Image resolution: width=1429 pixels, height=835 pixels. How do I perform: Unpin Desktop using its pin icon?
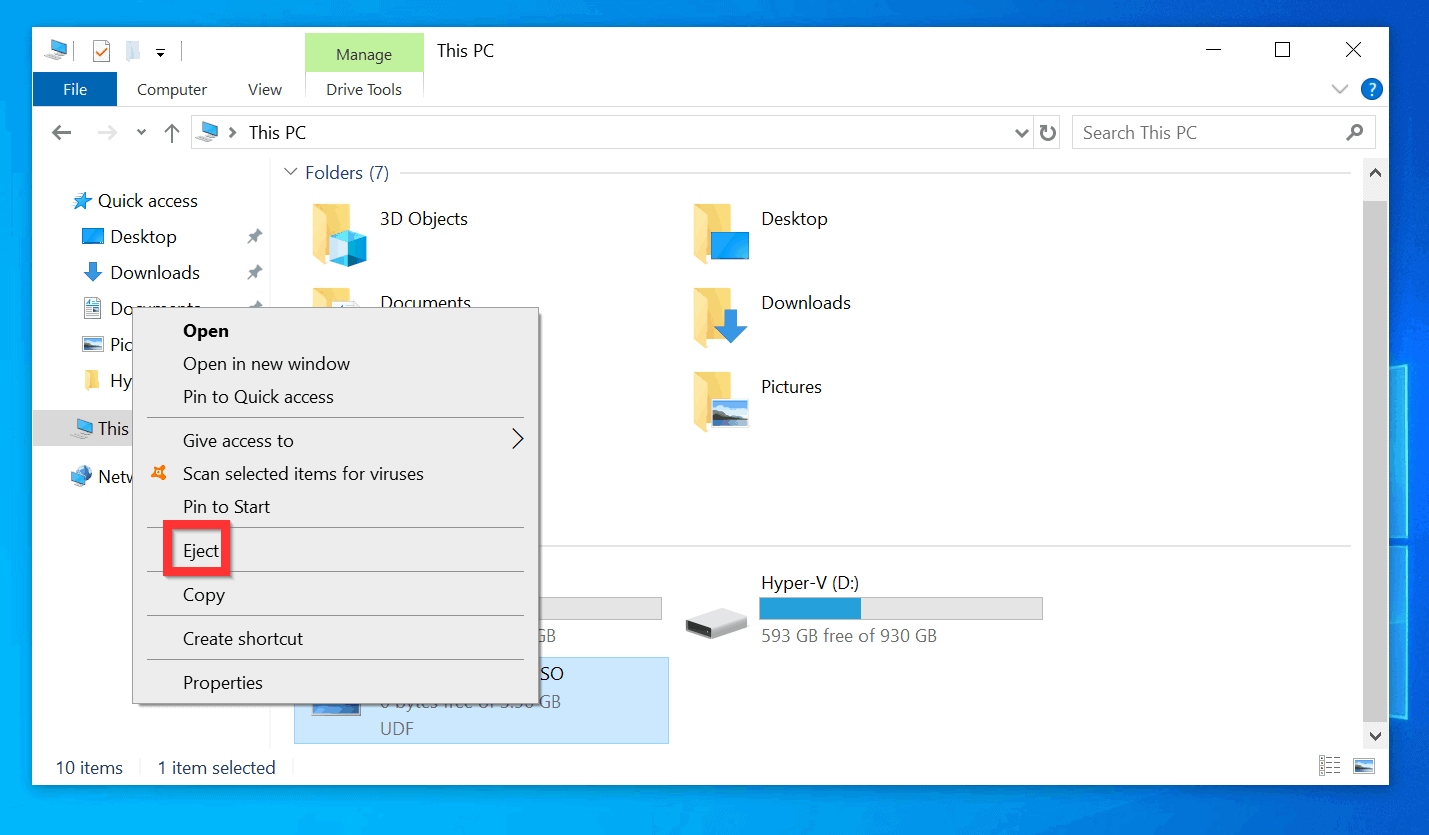[x=253, y=236]
